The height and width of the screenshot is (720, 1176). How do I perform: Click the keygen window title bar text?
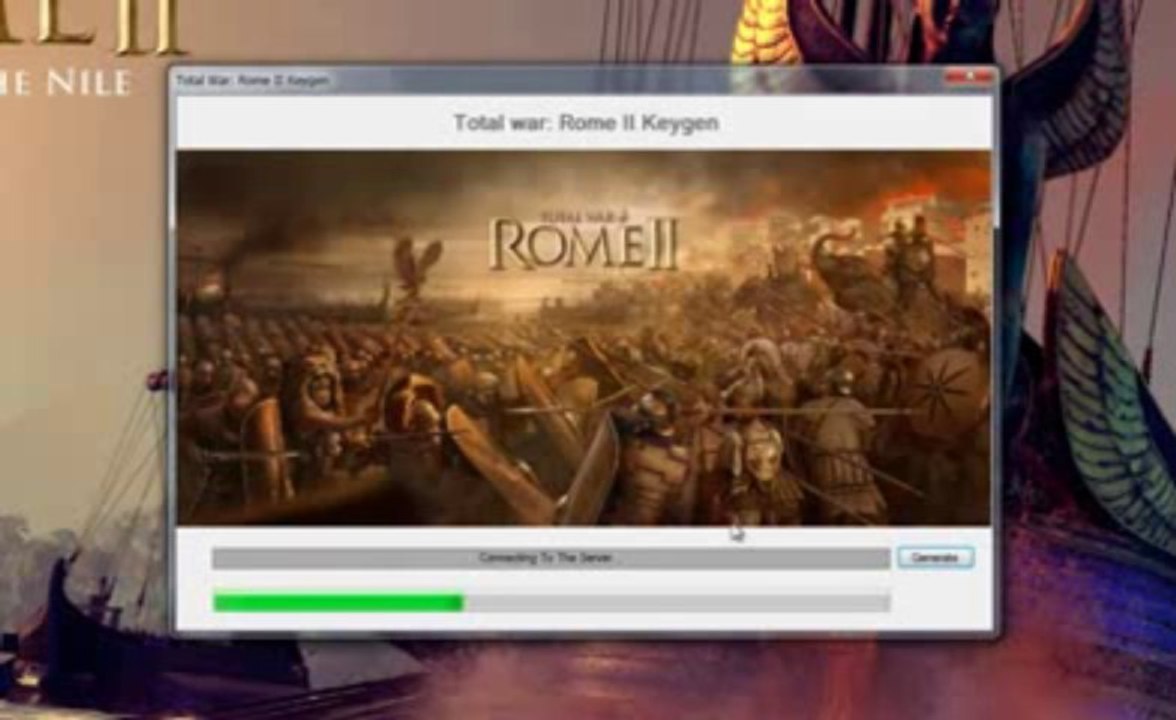click(x=252, y=80)
